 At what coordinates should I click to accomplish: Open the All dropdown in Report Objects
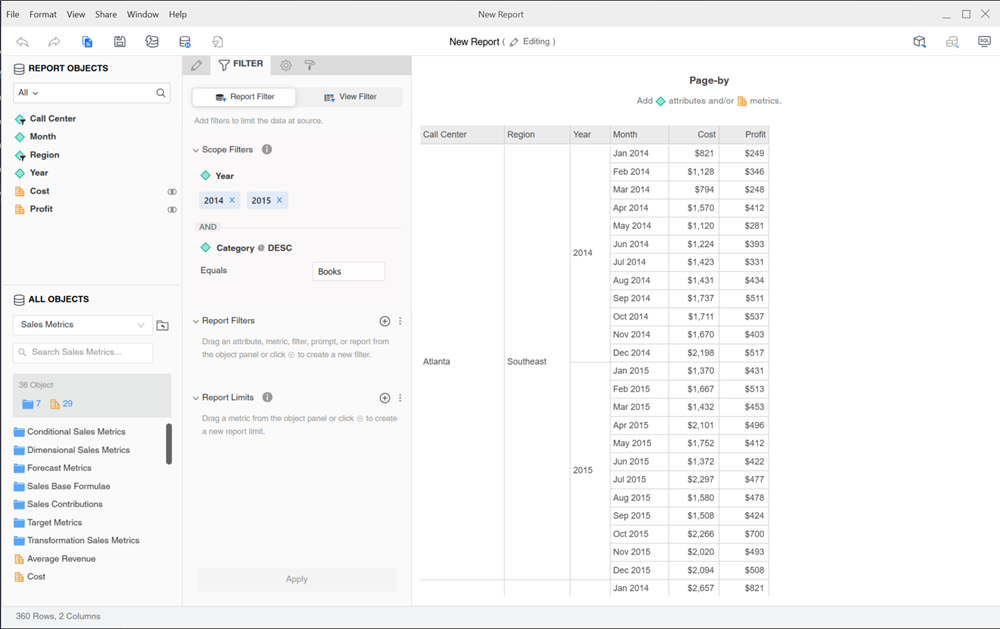click(x=29, y=93)
